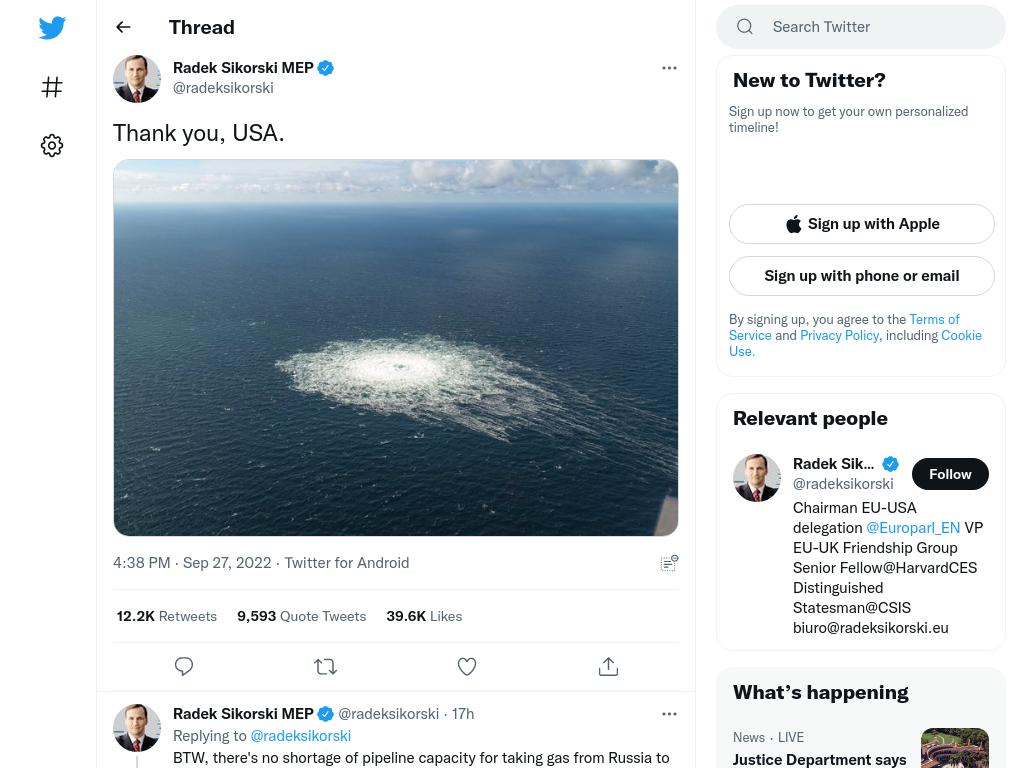Open the image description note icon
This screenshot has height=768, width=1024.
click(669, 563)
